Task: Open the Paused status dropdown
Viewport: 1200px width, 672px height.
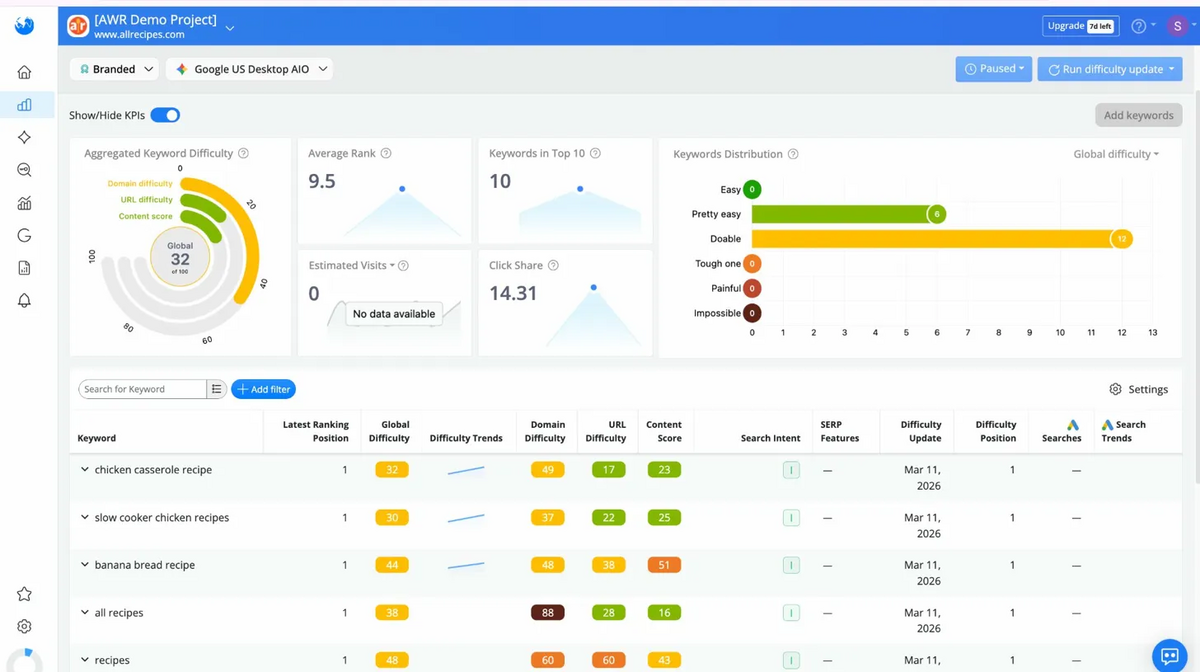Action: click(994, 69)
